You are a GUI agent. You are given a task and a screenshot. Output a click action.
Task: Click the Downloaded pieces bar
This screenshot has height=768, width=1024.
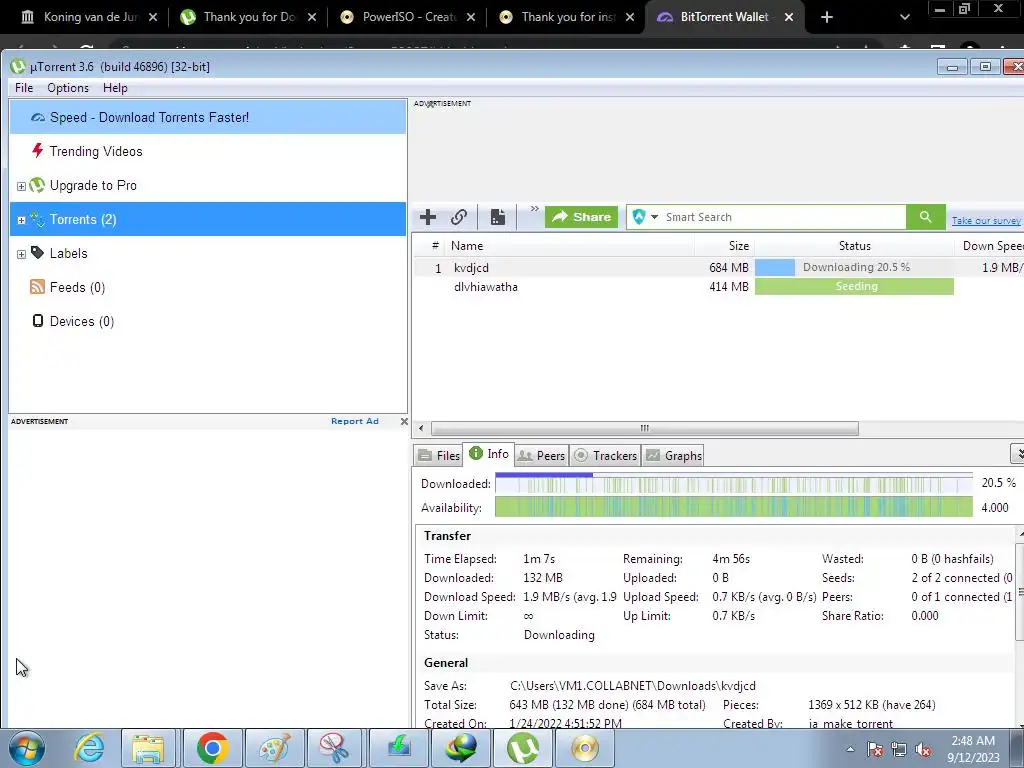(733, 484)
